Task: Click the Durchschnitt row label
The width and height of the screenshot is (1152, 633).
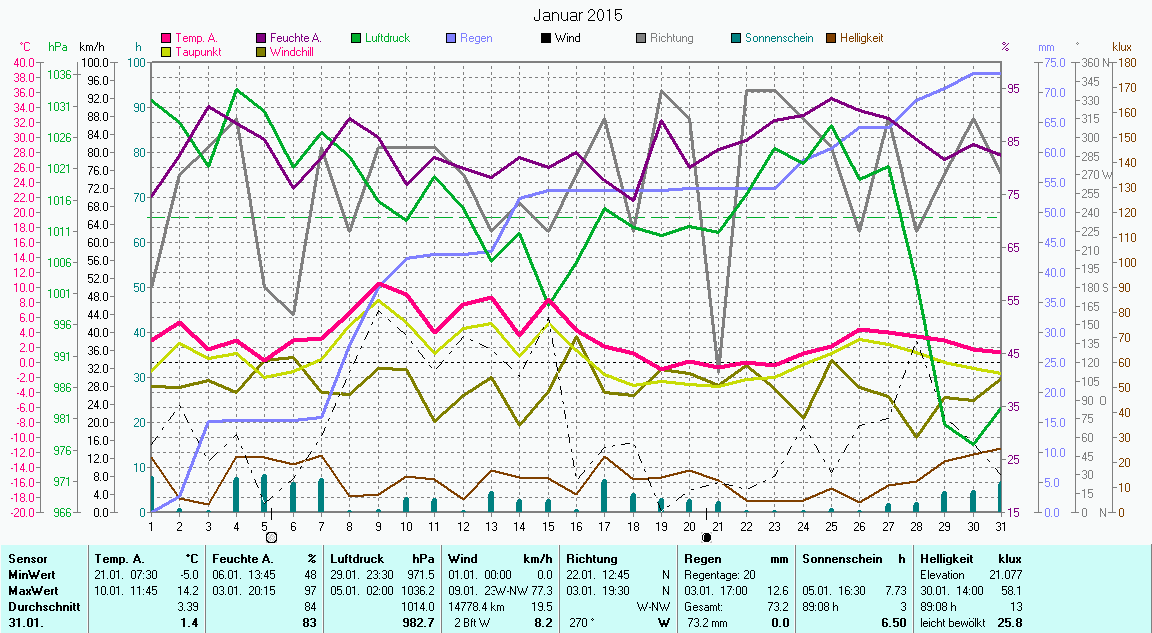Action: tap(39, 607)
